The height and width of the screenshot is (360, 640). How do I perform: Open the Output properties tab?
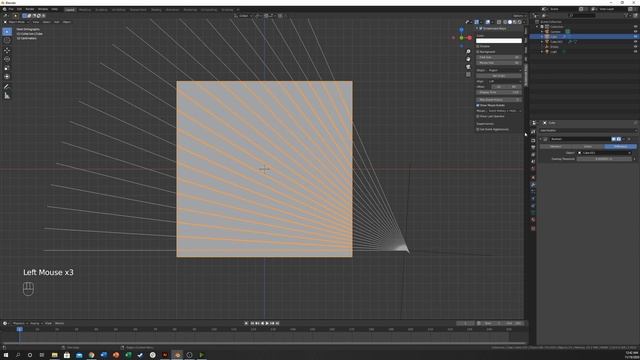click(x=533, y=147)
